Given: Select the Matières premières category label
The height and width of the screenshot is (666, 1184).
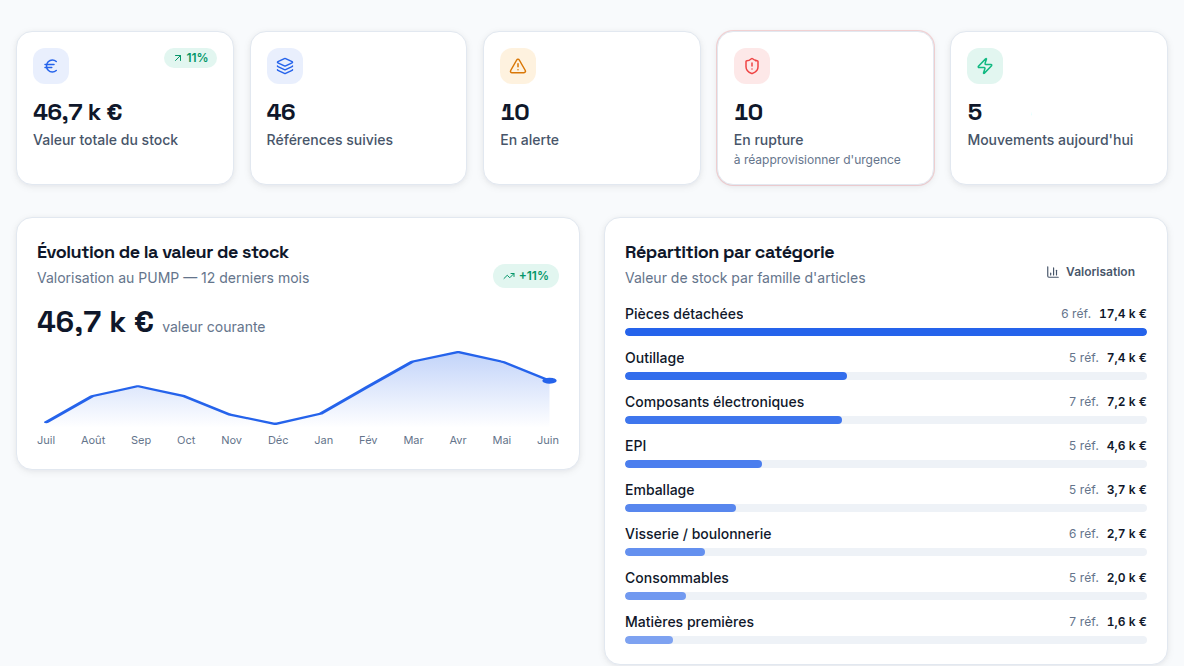Looking at the screenshot, I should [689, 622].
